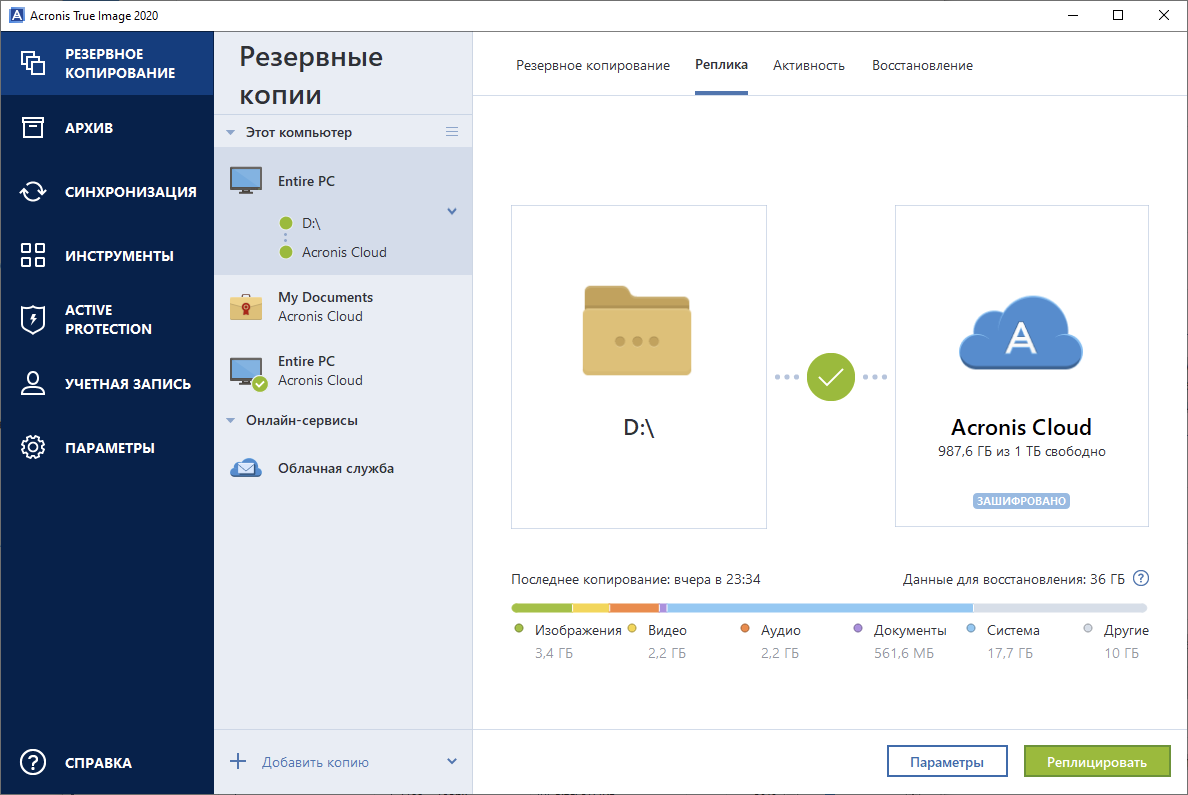The image size is (1188, 795).
Task: Click the '561,6 МБ' documents size value
Action: tap(904, 653)
